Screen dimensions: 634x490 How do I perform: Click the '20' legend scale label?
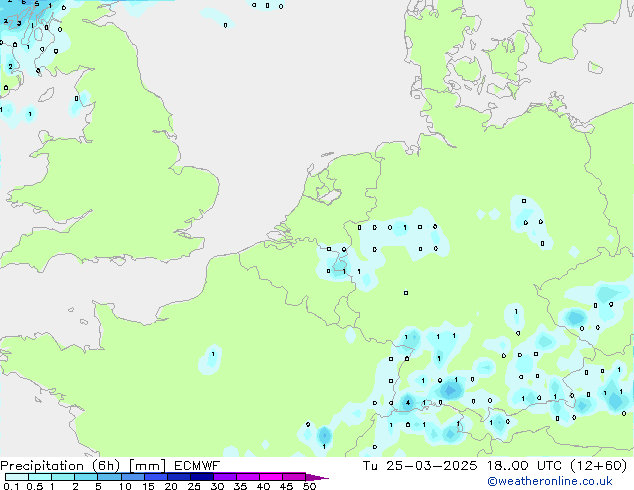pos(171,486)
